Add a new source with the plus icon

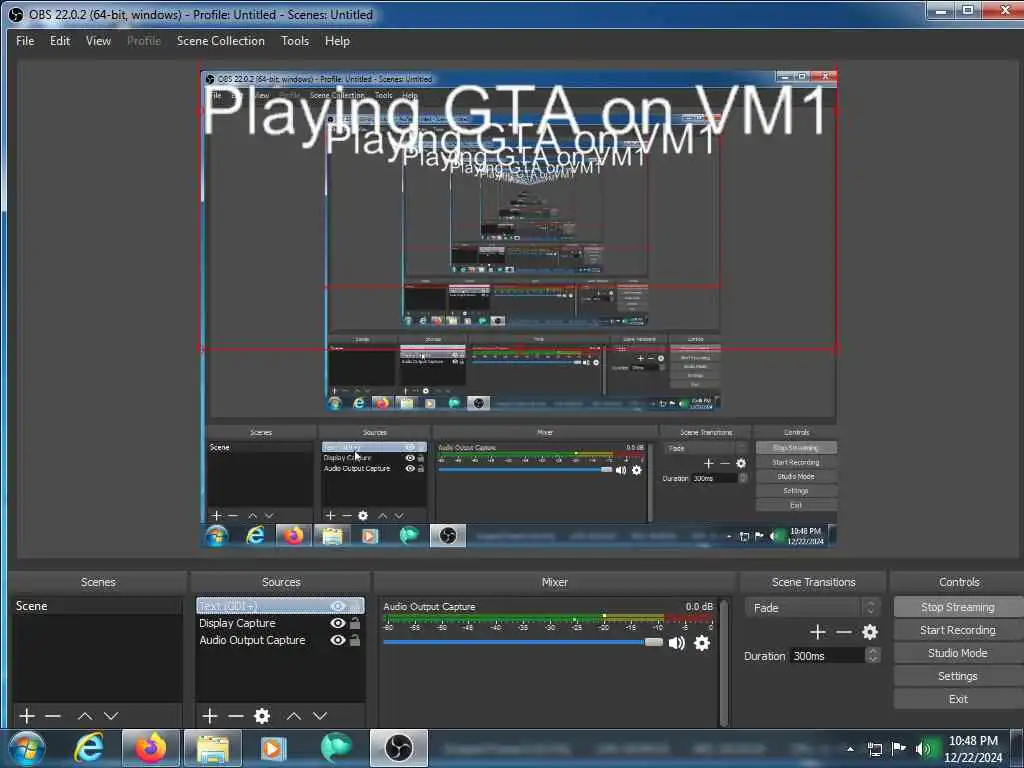[x=210, y=716]
